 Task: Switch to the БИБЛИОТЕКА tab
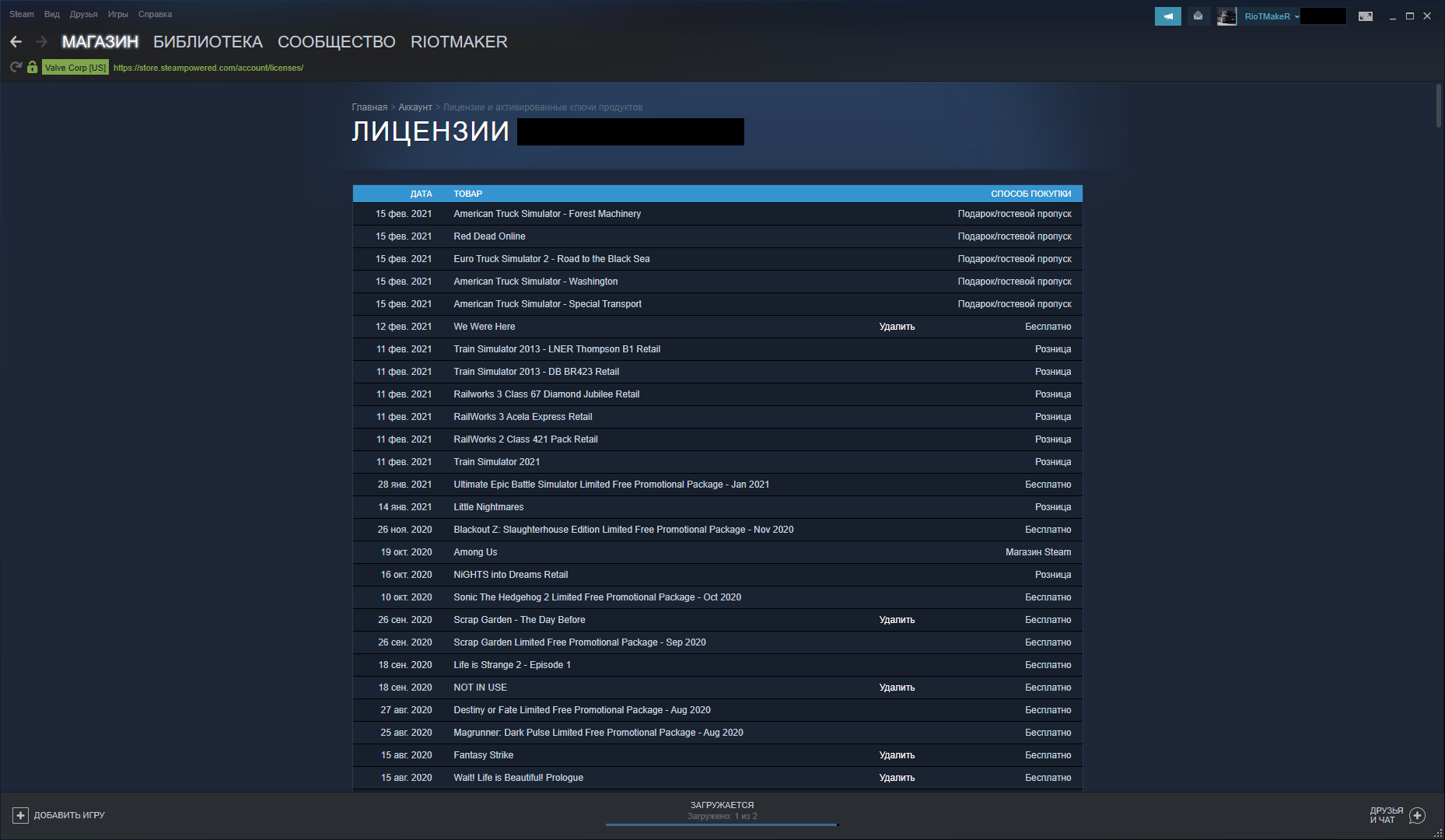[x=208, y=42]
